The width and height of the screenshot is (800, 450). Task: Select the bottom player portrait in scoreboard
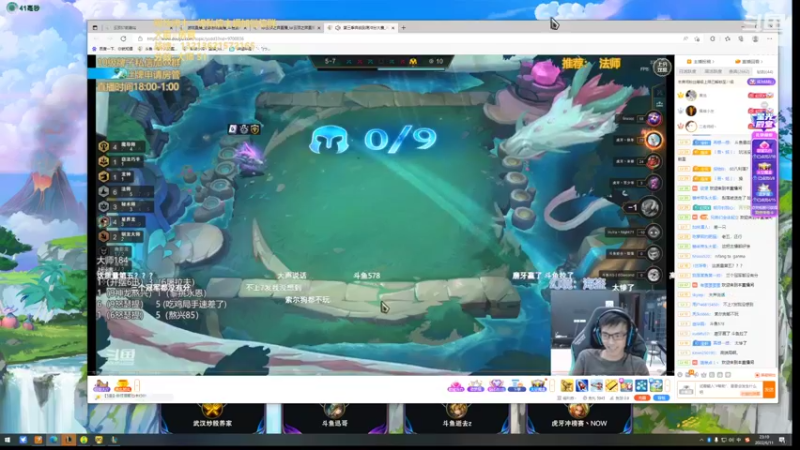654,274
